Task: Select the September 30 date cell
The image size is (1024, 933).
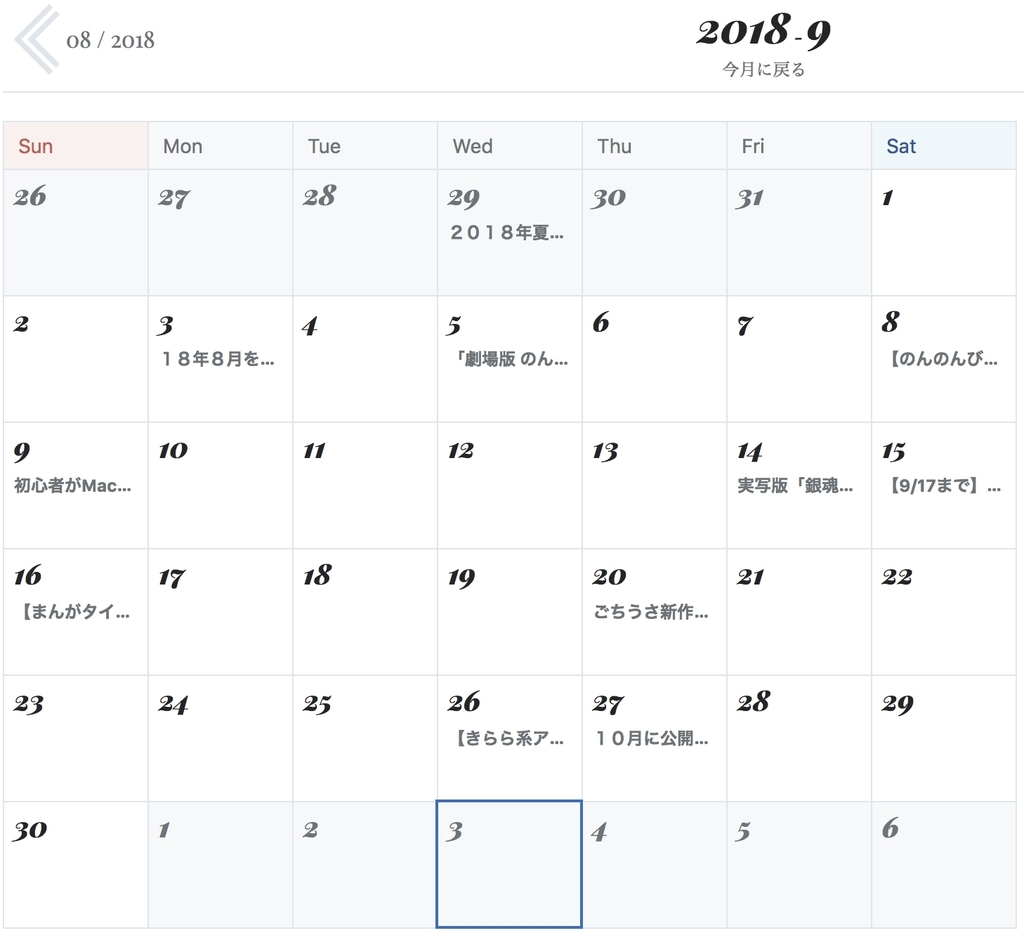Action: tap(74, 862)
